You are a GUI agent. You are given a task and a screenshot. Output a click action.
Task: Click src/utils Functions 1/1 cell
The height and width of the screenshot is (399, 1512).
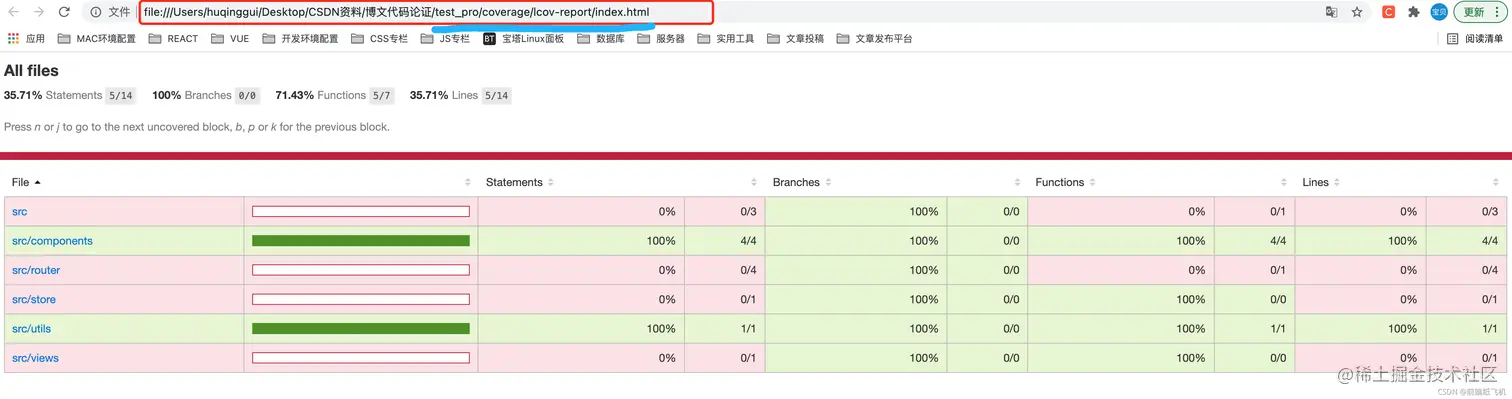coord(1255,329)
